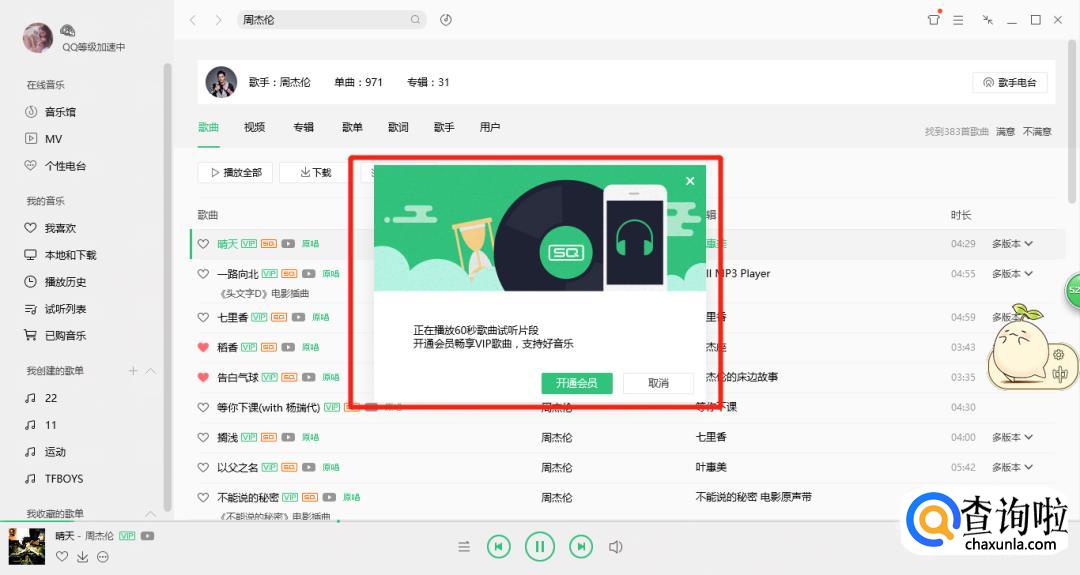This screenshot has width=1080, height=575.
Task: Click the song progress bar in player
Action: coord(540,521)
